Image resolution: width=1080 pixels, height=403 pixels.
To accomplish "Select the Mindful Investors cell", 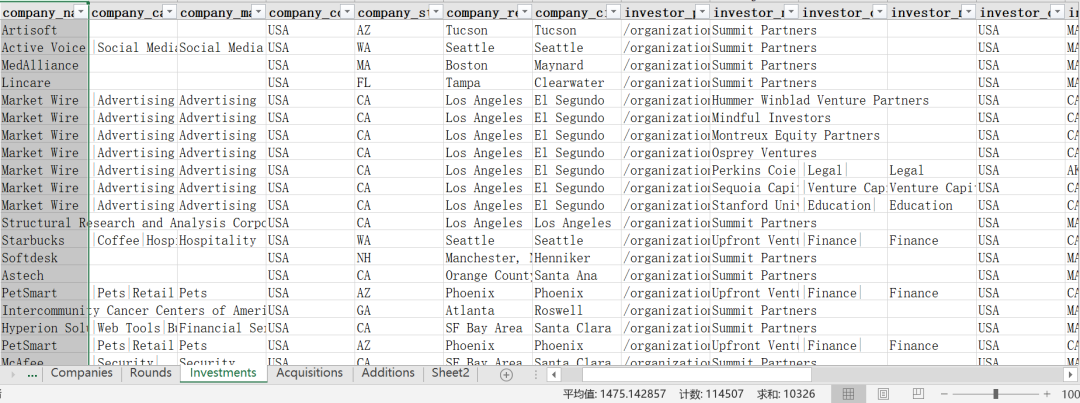I will click(x=755, y=118).
